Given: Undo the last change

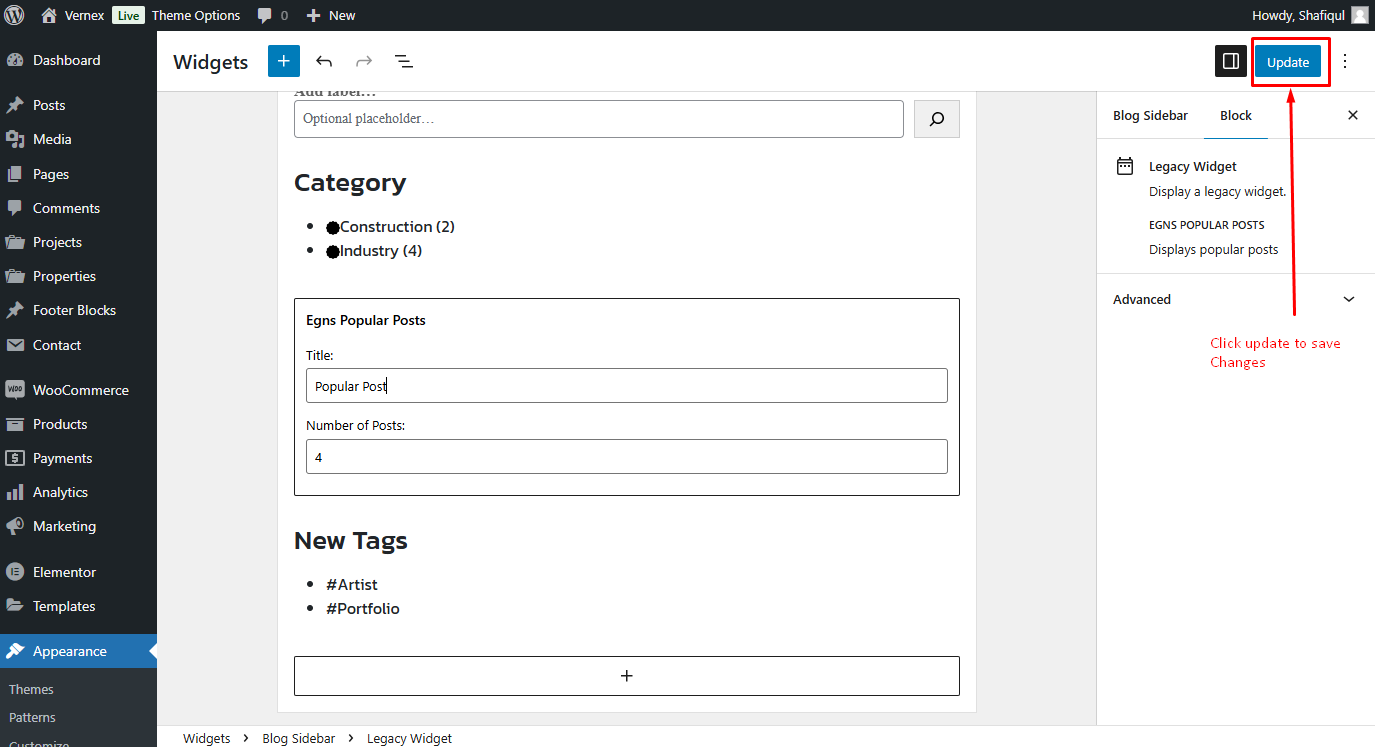Looking at the screenshot, I should click(324, 61).
